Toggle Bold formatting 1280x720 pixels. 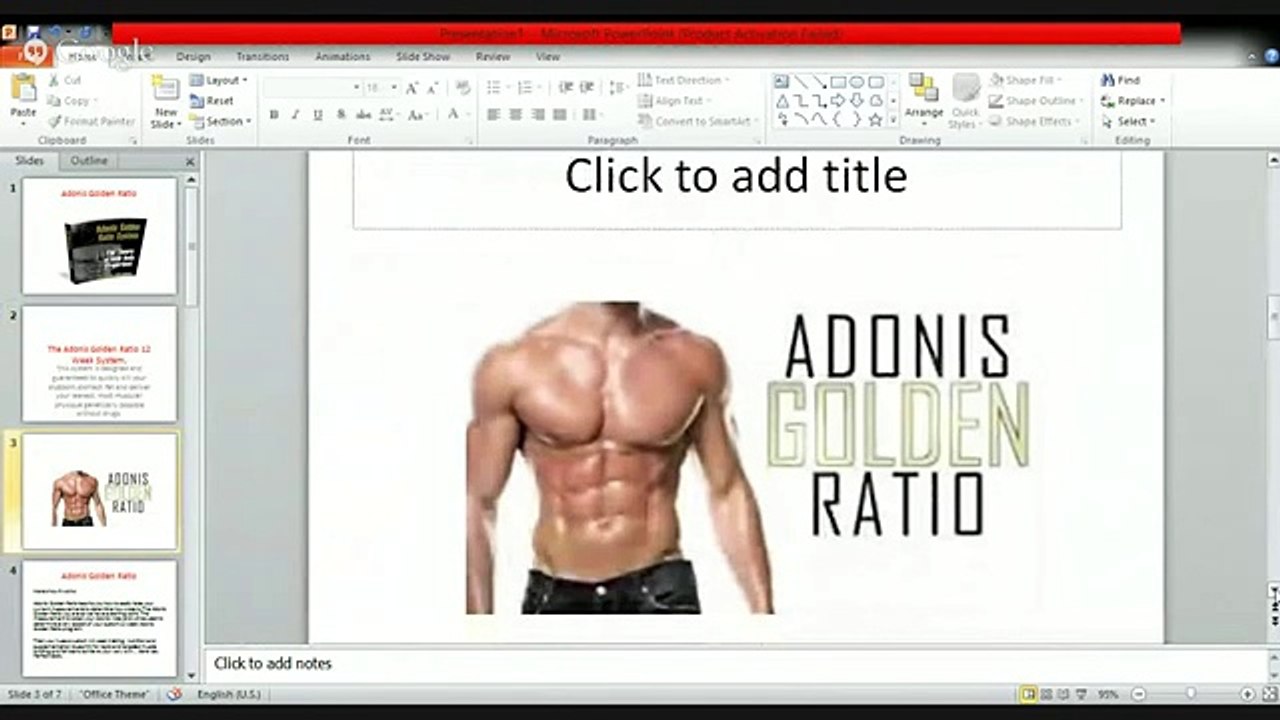274,115
